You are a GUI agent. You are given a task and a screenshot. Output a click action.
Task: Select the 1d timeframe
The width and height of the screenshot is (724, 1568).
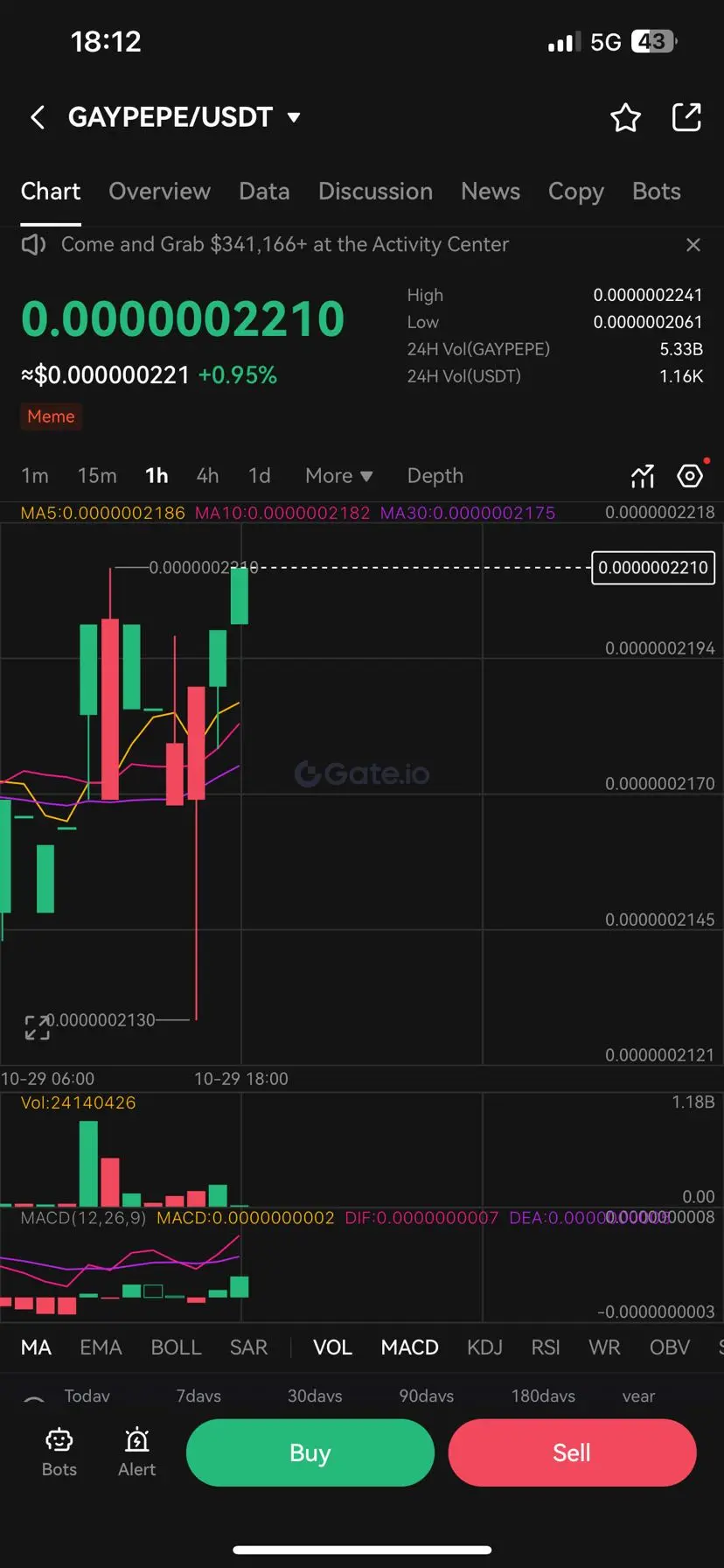coord(260,475)
